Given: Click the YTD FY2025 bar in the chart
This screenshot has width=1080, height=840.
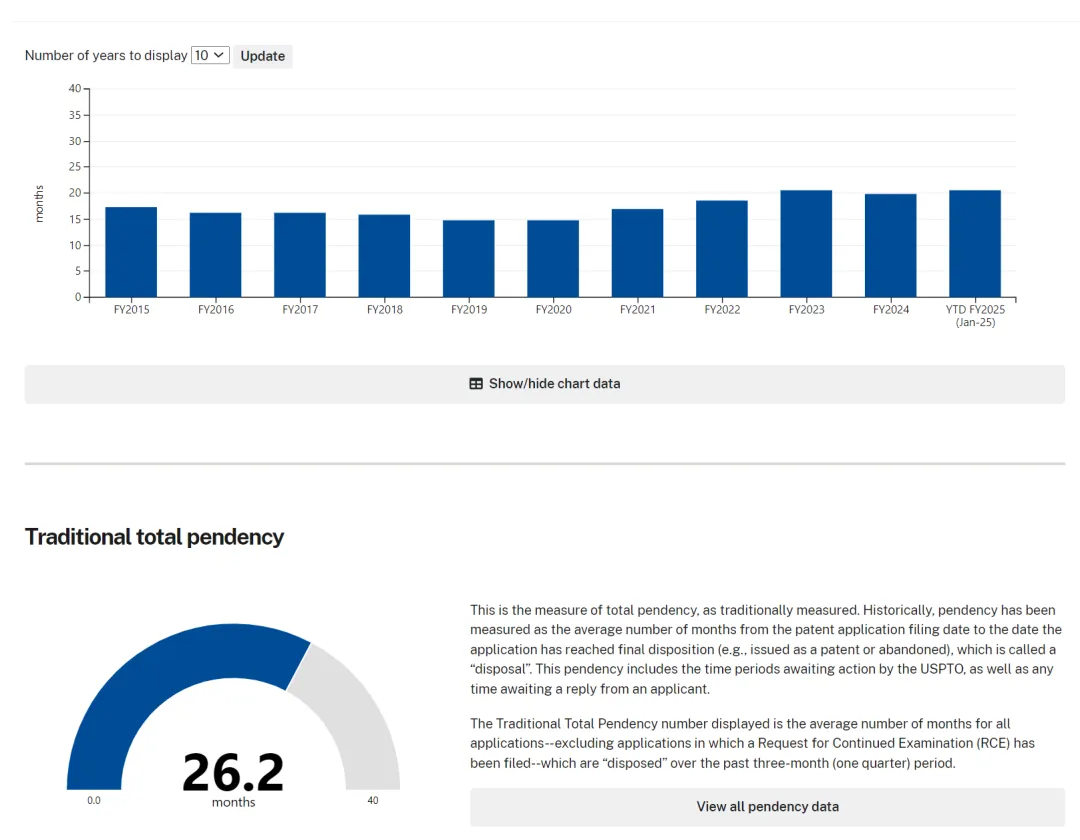Looking at the screenshot, I should click(975, 244).
